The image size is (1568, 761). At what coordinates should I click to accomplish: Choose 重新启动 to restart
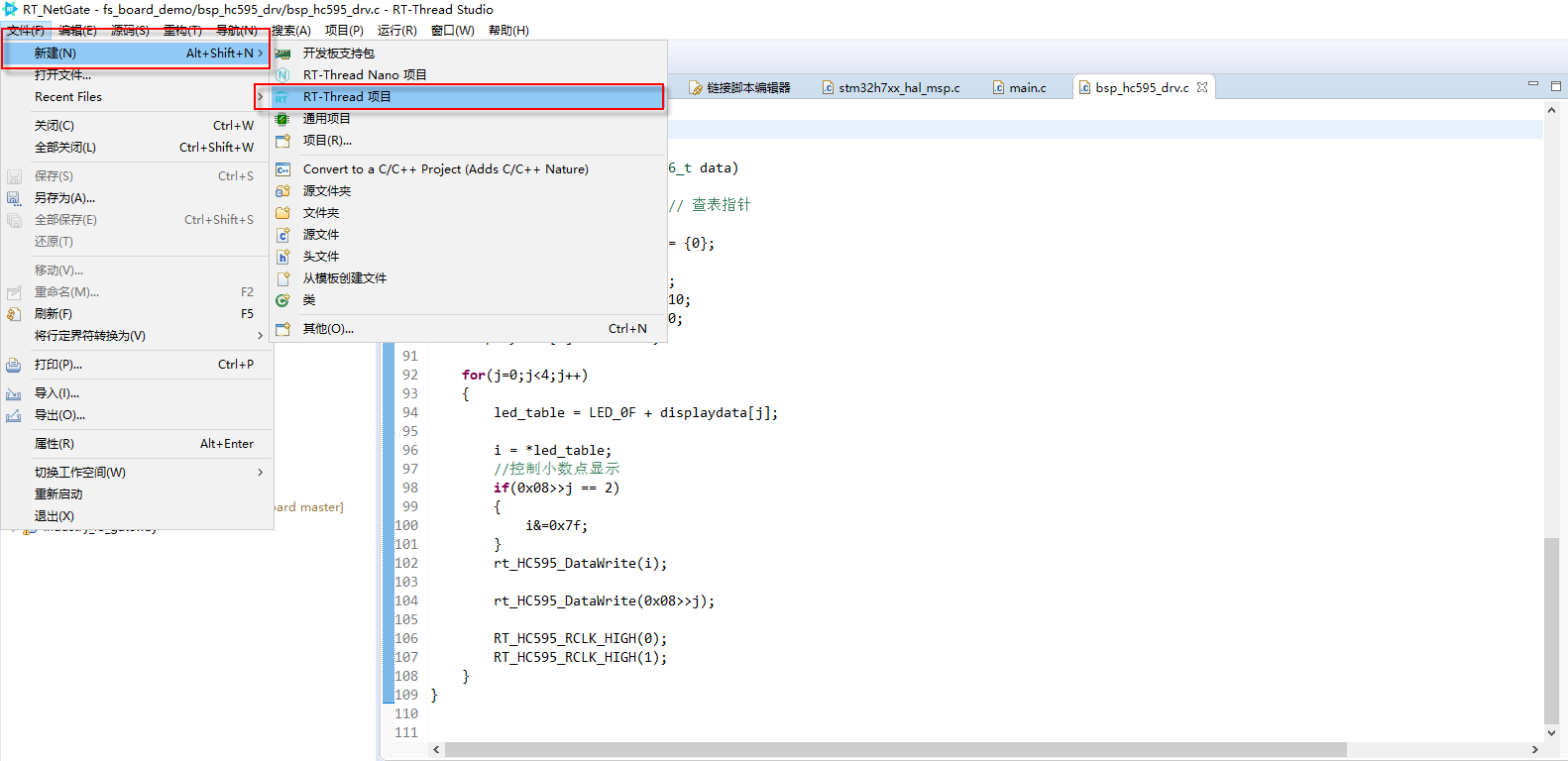(x=137, y=494)
